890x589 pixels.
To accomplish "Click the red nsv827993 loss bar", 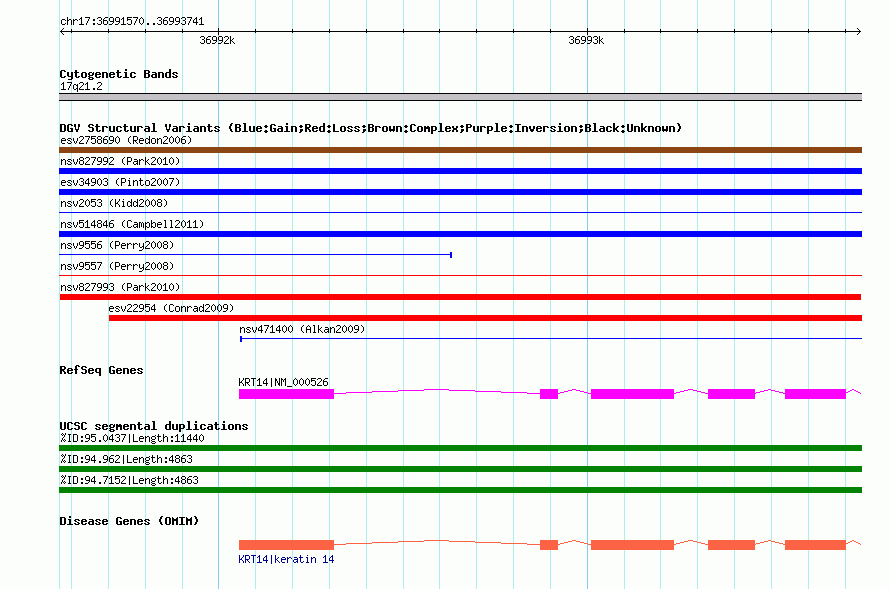I will tap(460, 297).
